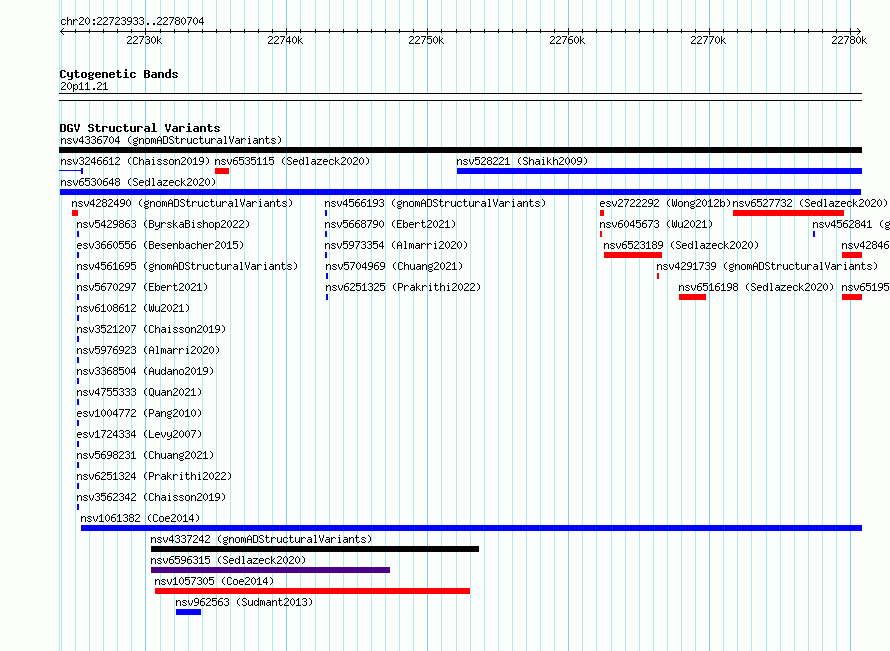Click the esv1004772 (Pang2010) label
This screenshot has width=890, height=651.
click(139, 413)
